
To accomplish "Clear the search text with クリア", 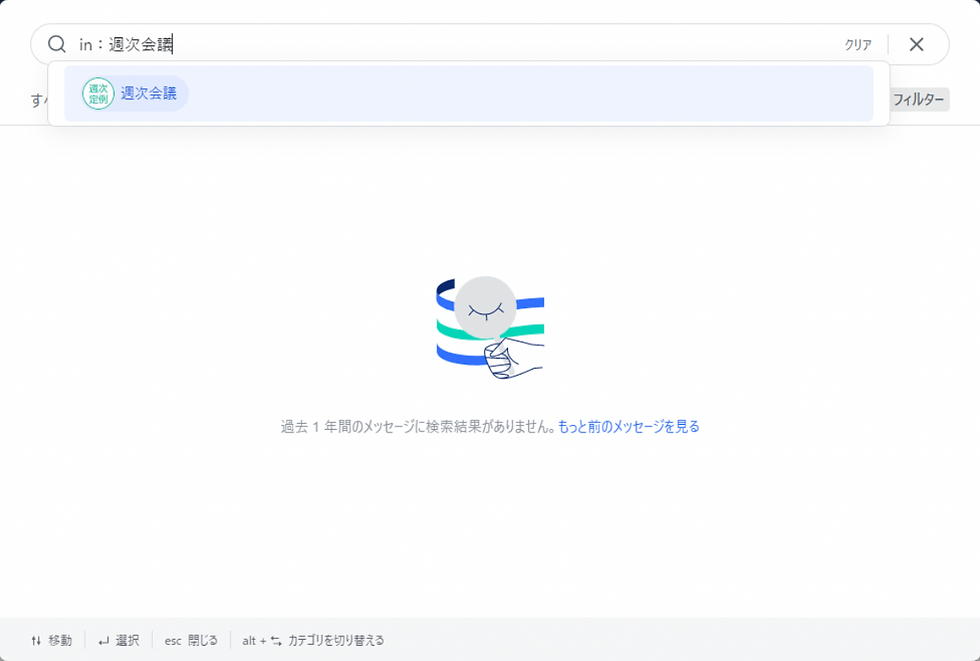I will [858, 44].
